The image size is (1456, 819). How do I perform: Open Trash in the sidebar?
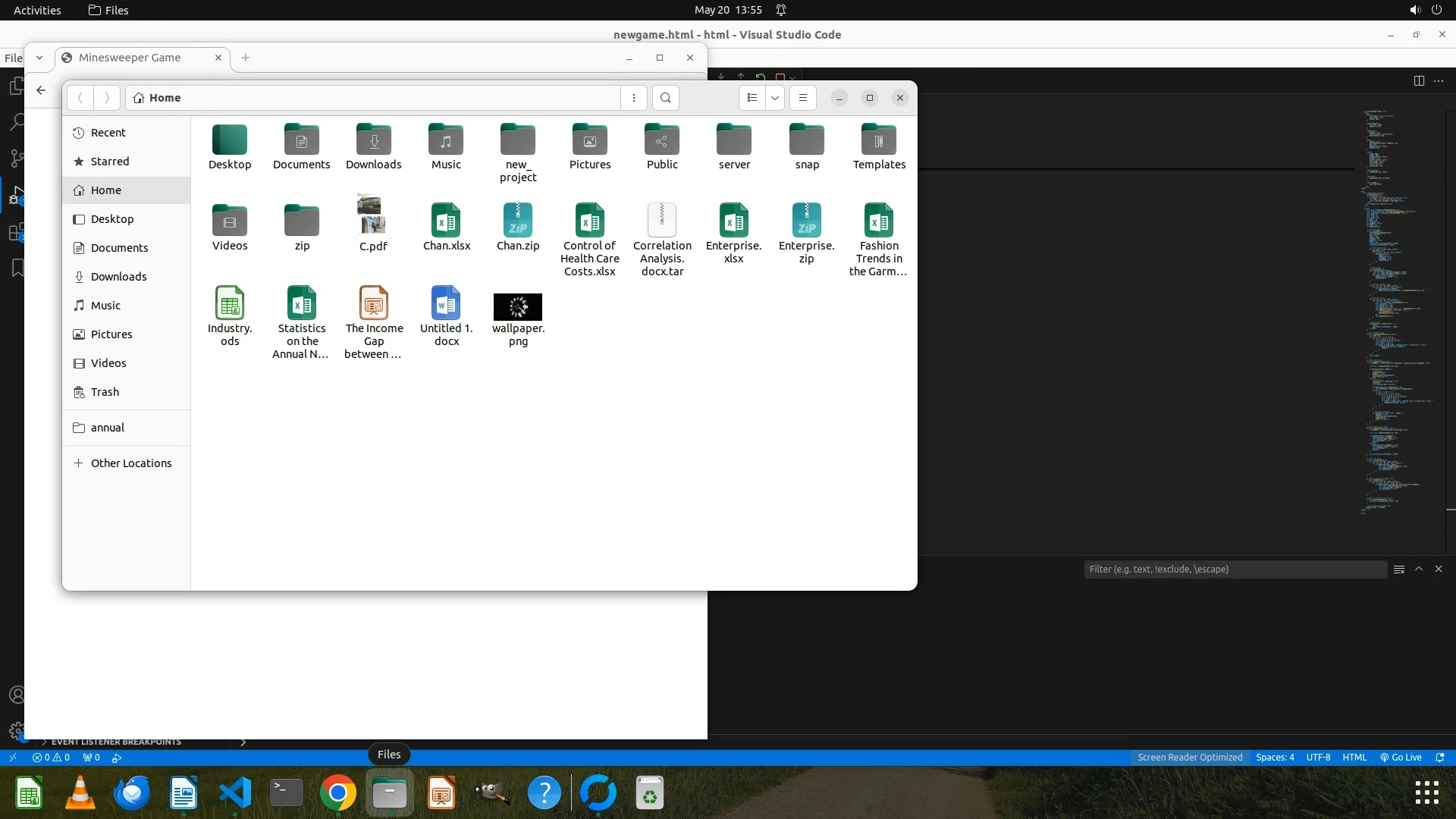coord(105,392)
